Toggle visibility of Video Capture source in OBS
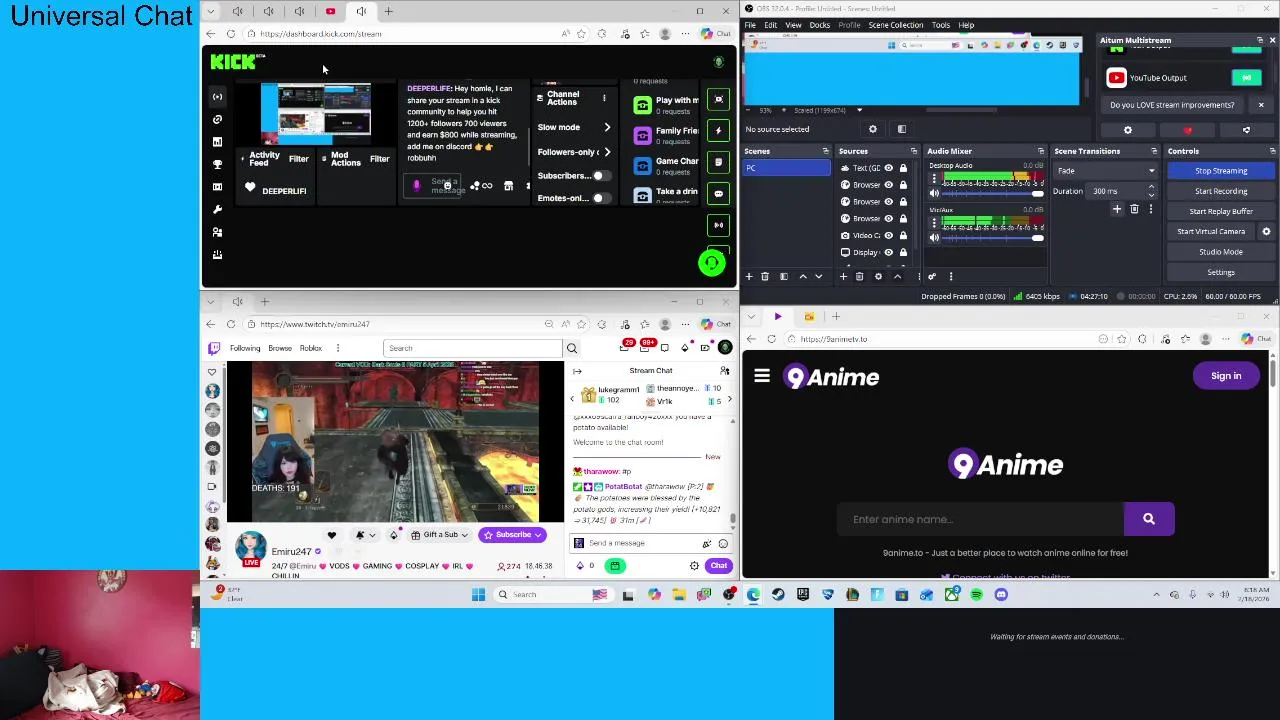The height and width of the screenshot is (720, 1280). 888,235
